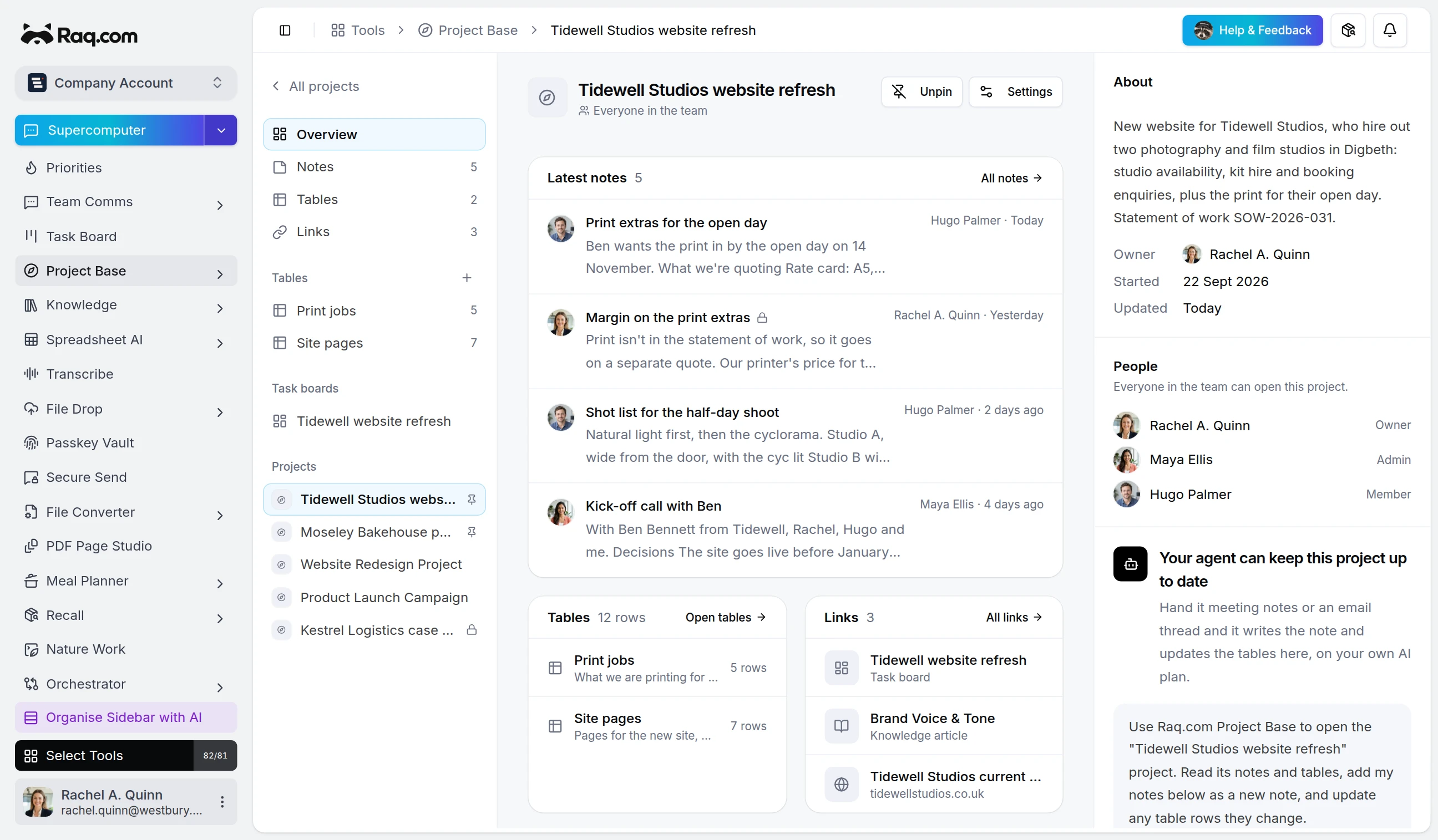Click the lock icon on Kestrel Logistics project

472,630
